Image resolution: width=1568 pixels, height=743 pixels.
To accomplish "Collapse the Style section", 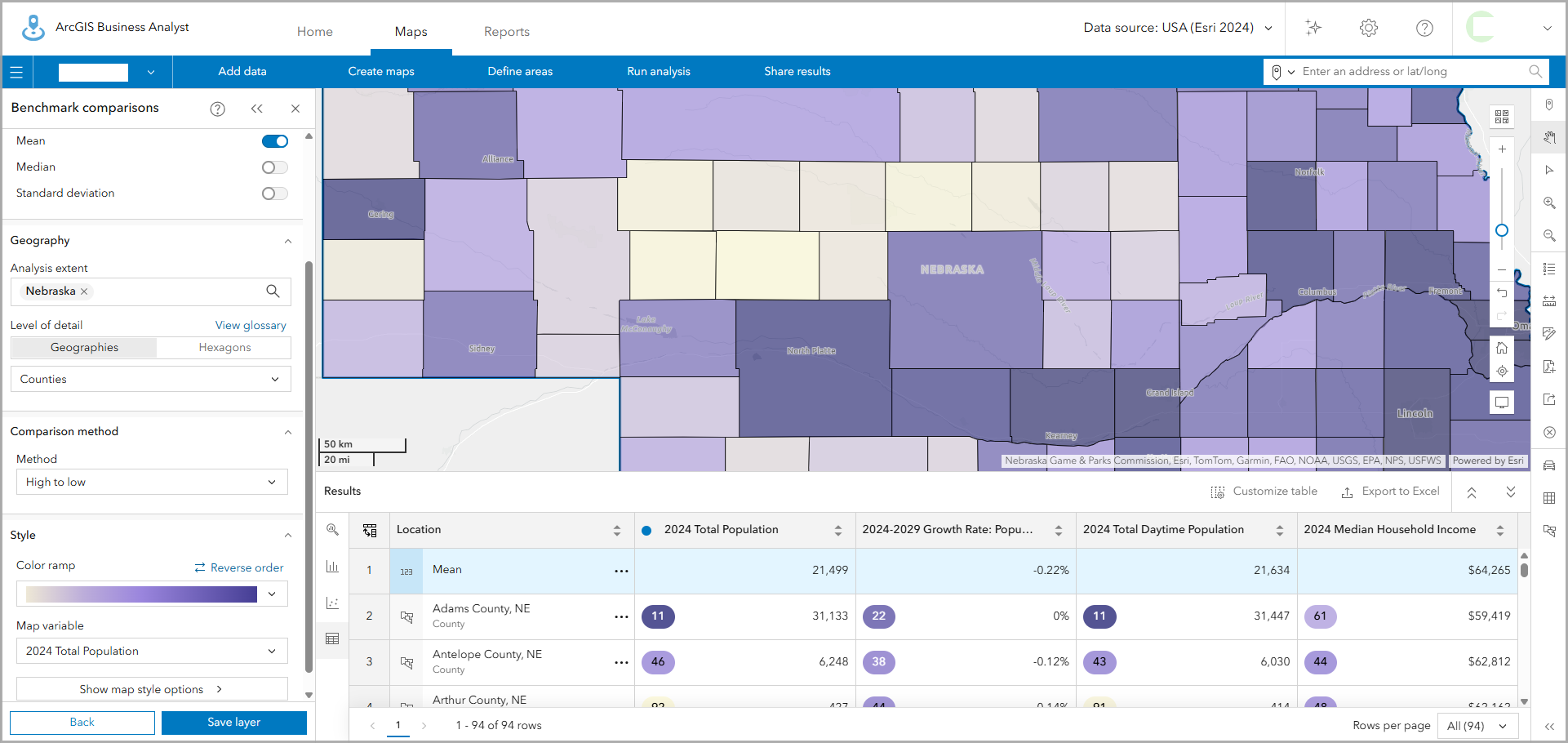I will 288,536.
